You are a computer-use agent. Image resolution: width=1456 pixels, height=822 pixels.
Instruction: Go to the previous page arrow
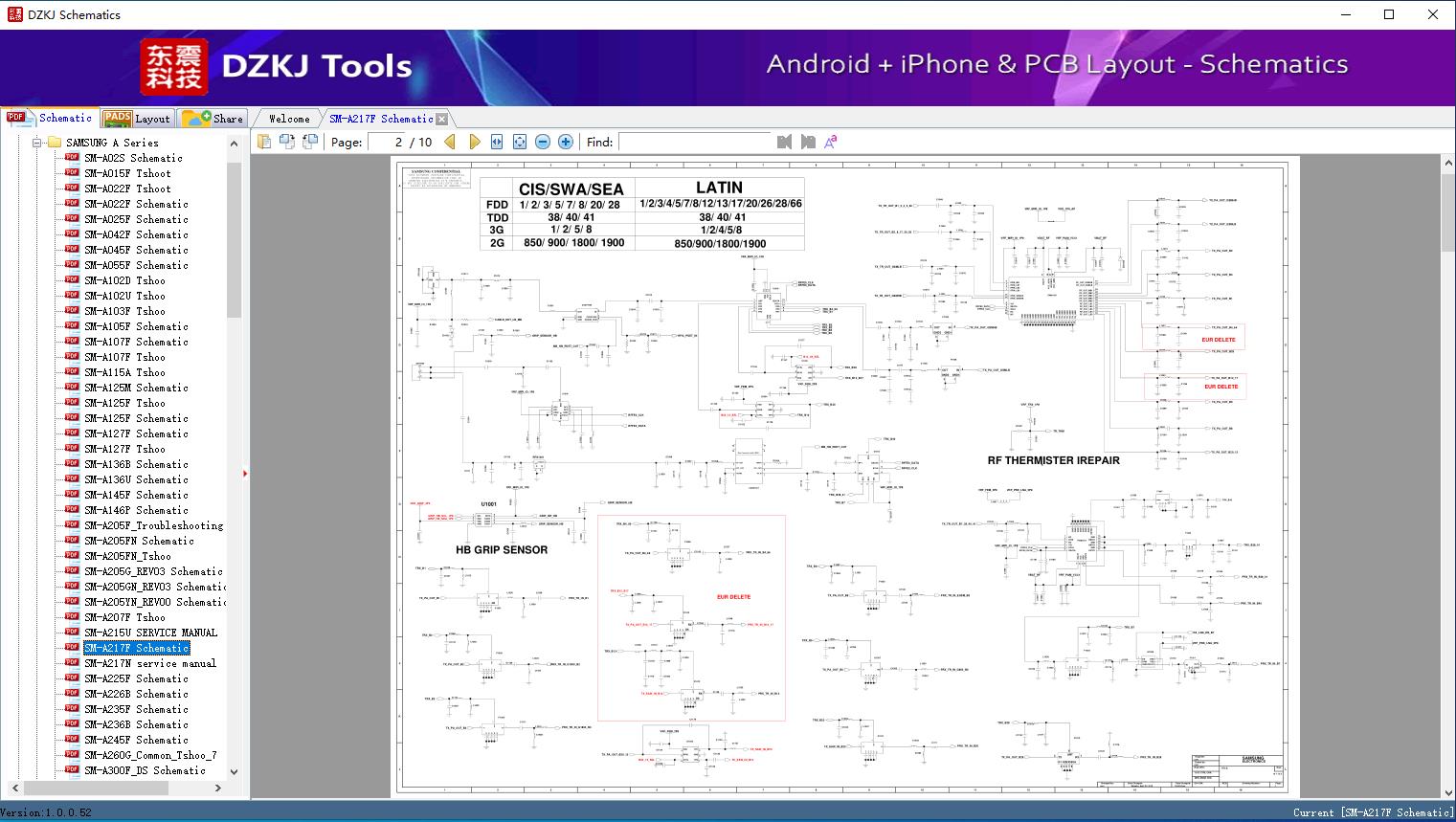click(x=450, y=142)
